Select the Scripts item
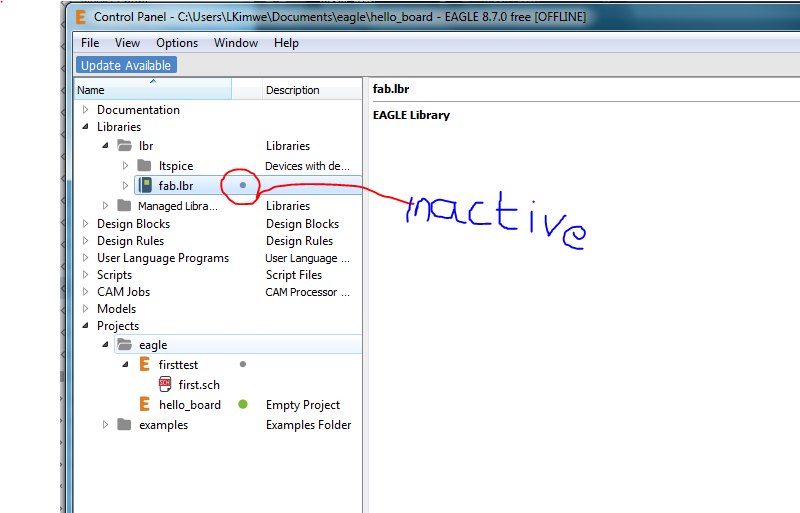The height and width of the screenshot is (513, 800). pyautogui.click(x=114, y=275)
